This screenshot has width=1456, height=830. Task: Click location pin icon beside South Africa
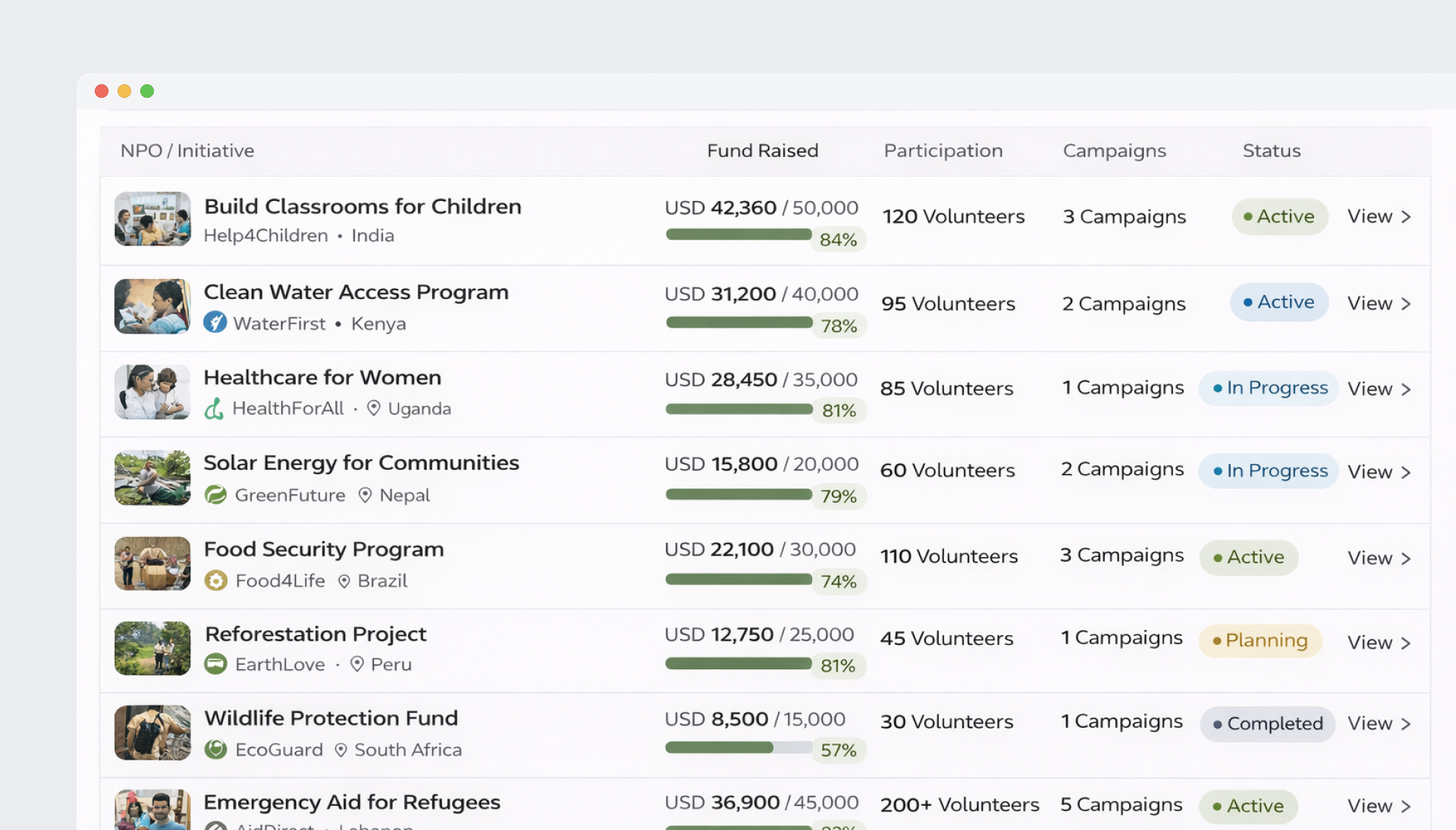click(340, 750)
